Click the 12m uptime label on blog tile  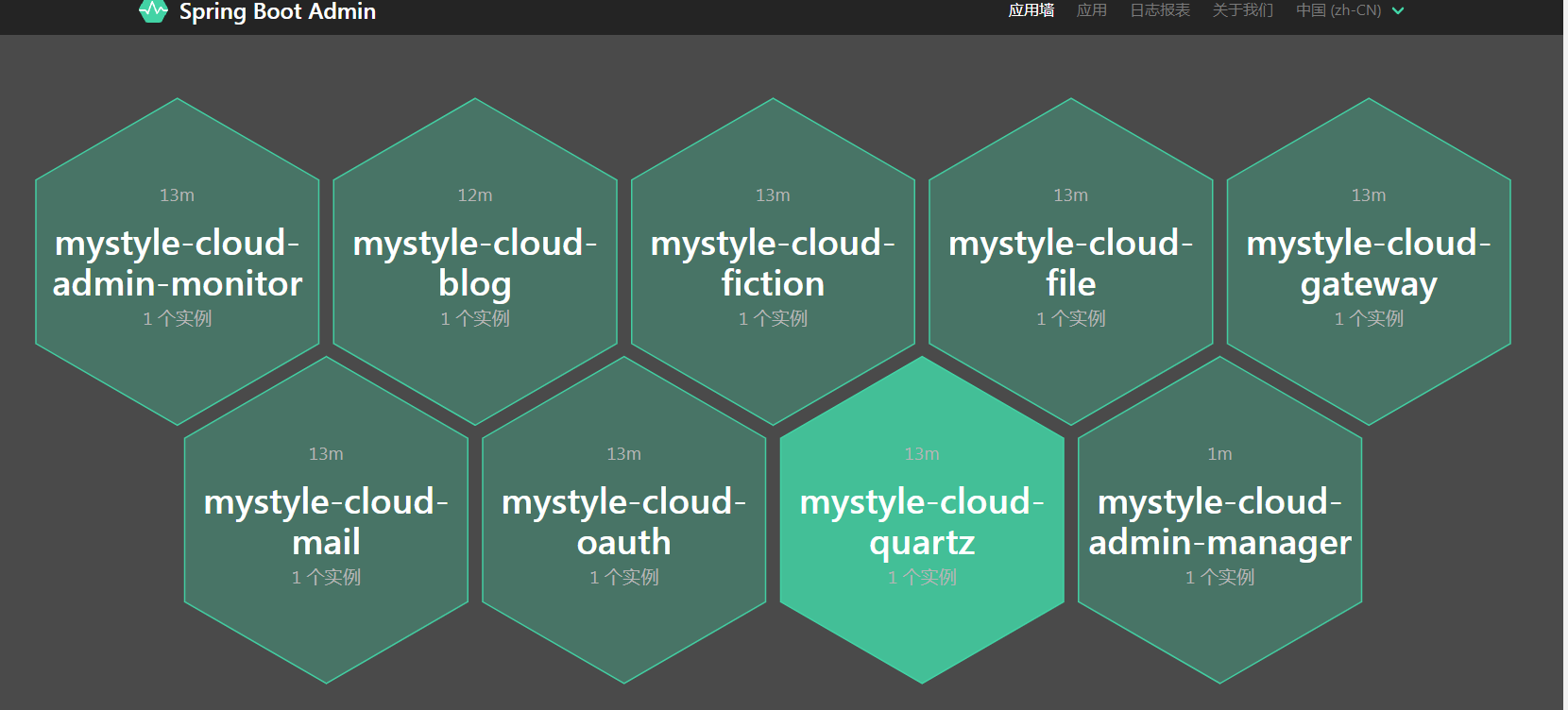tap(475, 195)
